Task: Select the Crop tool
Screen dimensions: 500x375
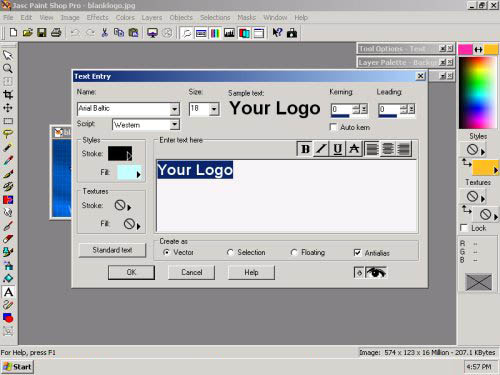Action: pyautogui.click(x=8, y=95)
